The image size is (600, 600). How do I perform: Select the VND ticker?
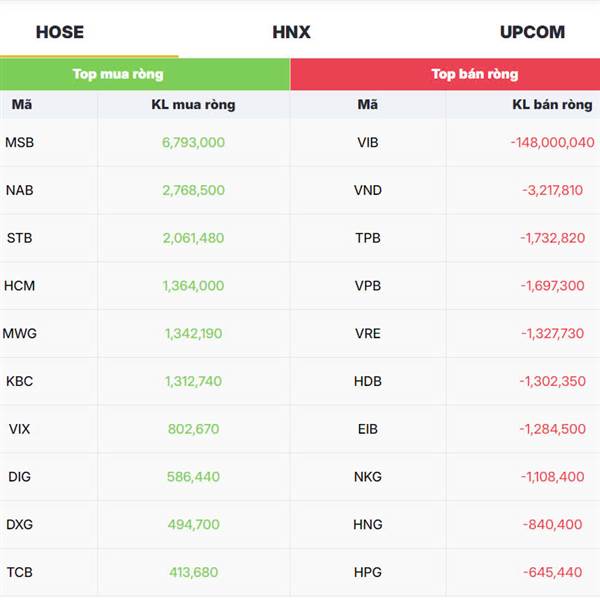pyautogui.click(x=368, y=190)
